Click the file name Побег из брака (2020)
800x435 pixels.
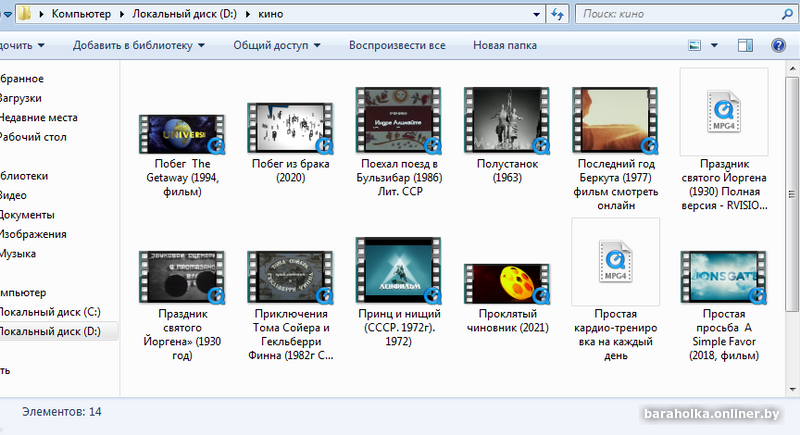coord(290,170)
